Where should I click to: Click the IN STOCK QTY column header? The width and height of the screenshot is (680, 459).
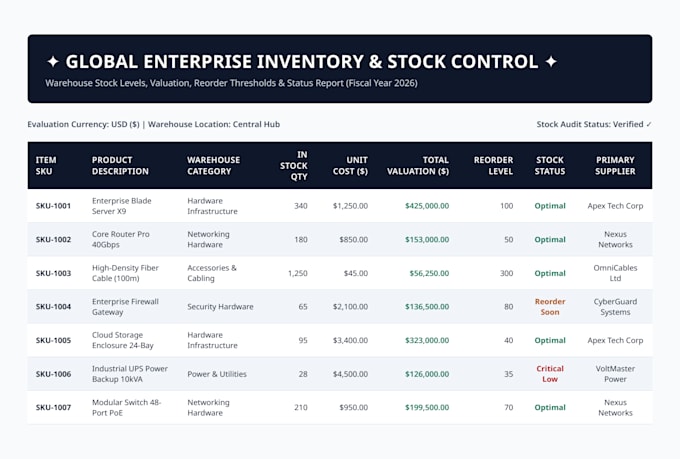pos(294,166)
